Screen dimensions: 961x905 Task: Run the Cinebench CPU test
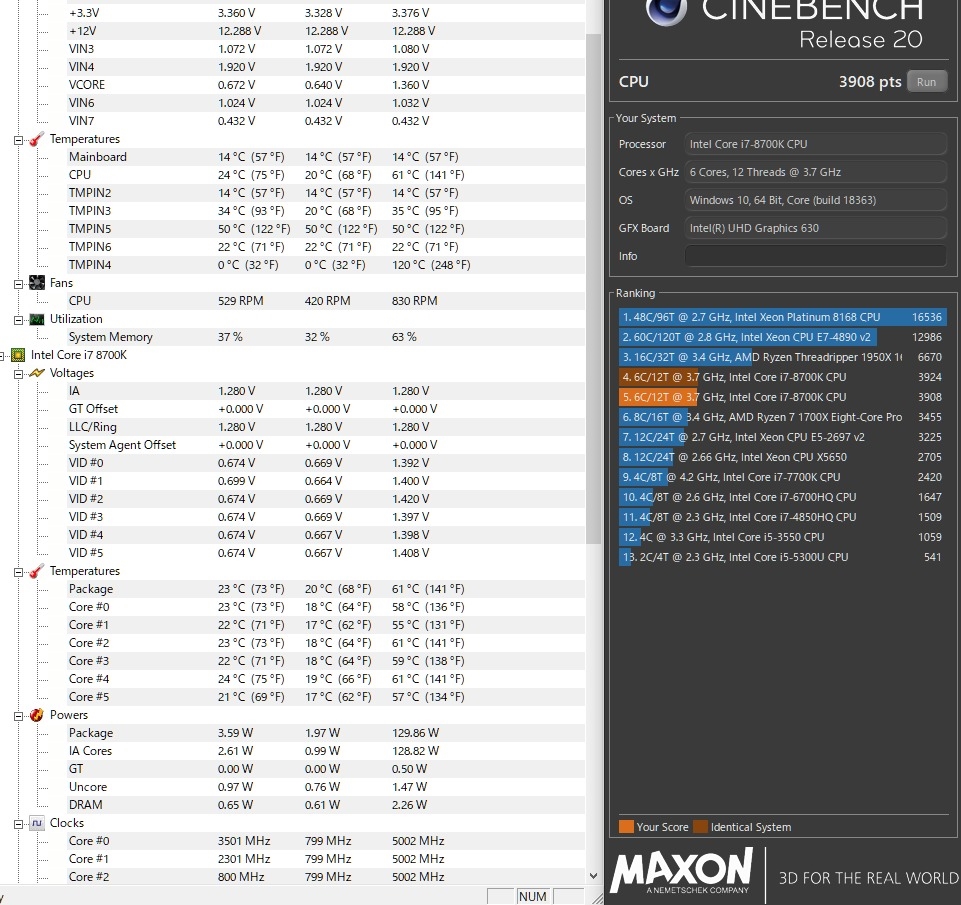coord(927,82)
